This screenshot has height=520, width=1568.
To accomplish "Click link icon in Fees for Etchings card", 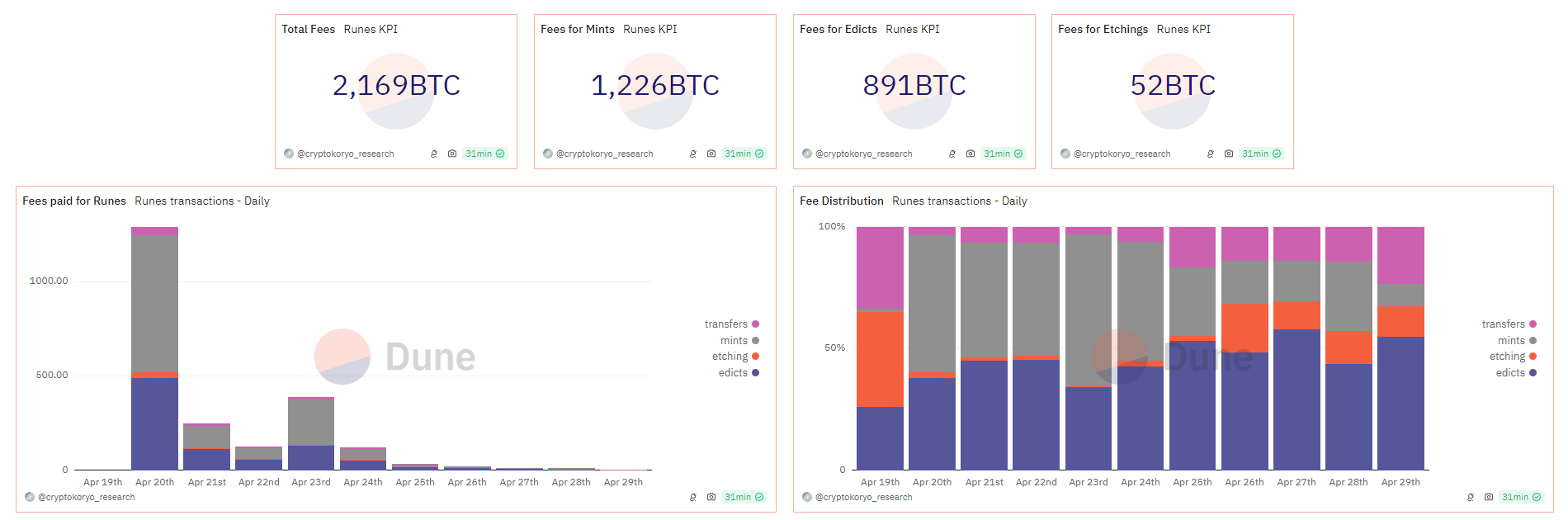I will pyautogui.click(x=1211, y=154).
